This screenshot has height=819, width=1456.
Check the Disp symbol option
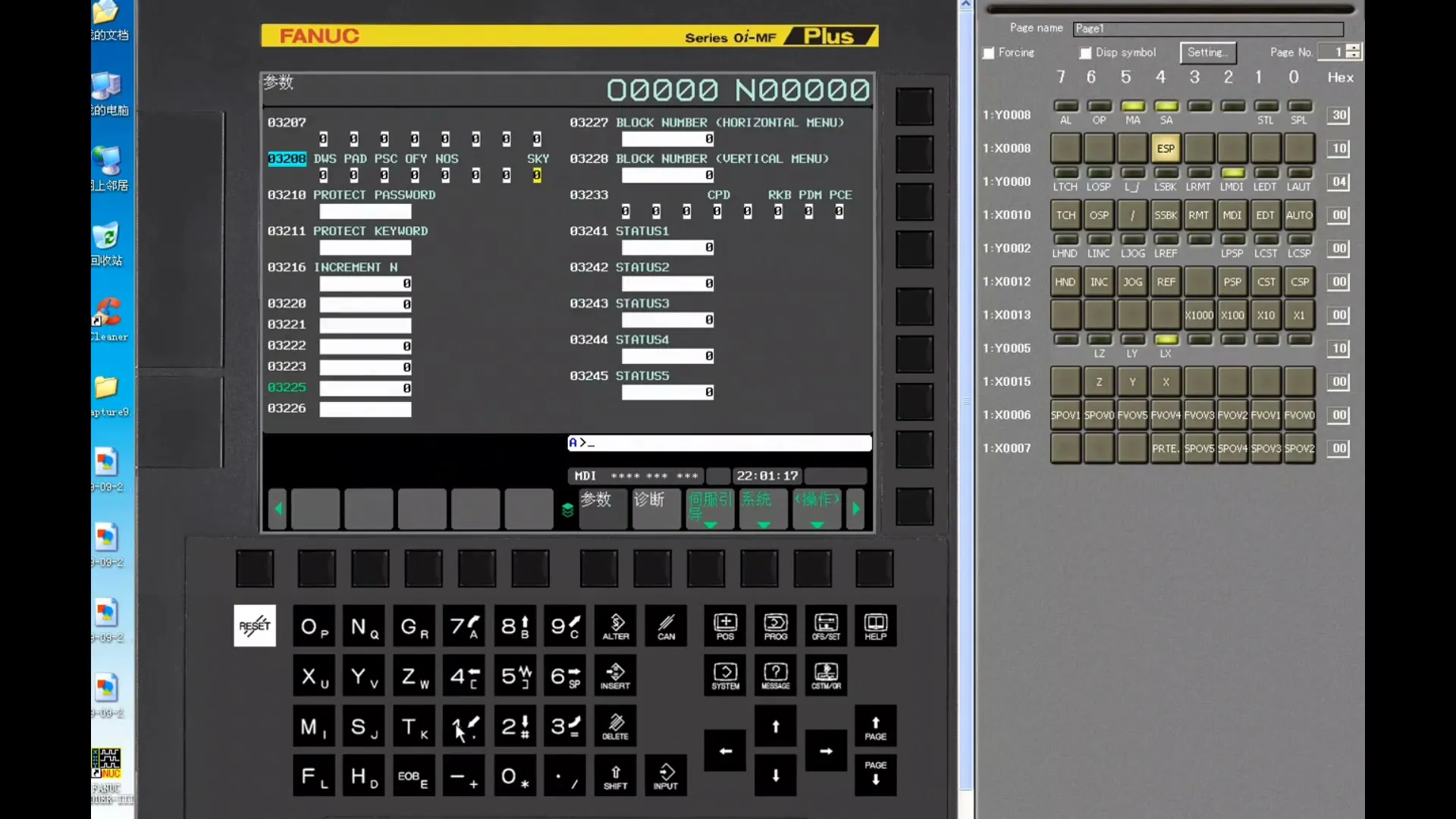pyautogui.click(x=1086, y=53)
